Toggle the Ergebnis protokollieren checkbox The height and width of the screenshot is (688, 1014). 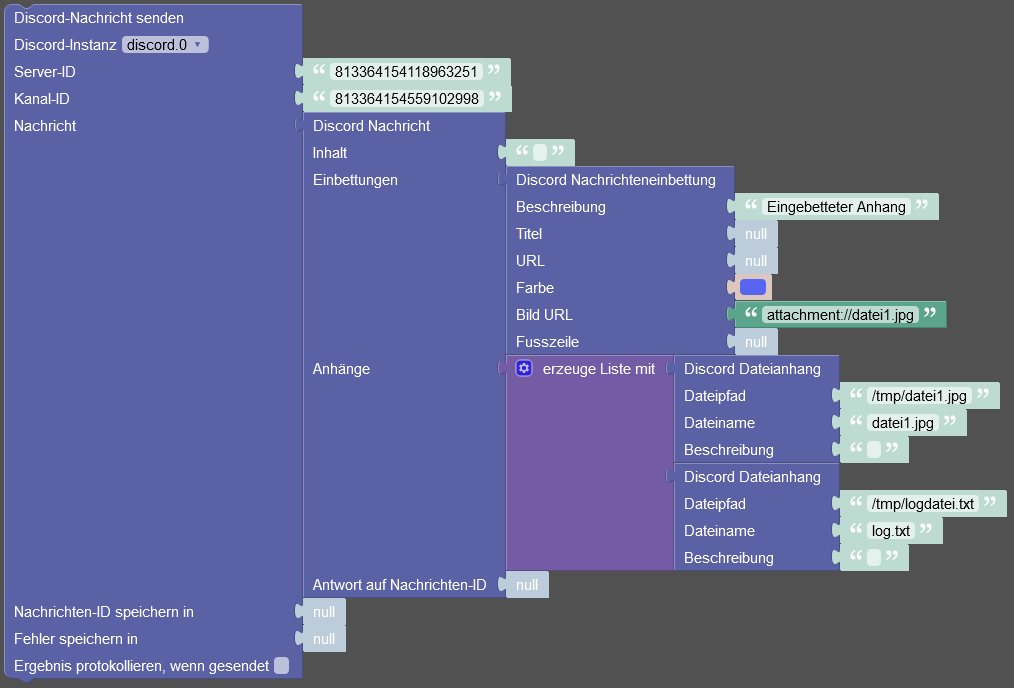click(x=281, y=665)
